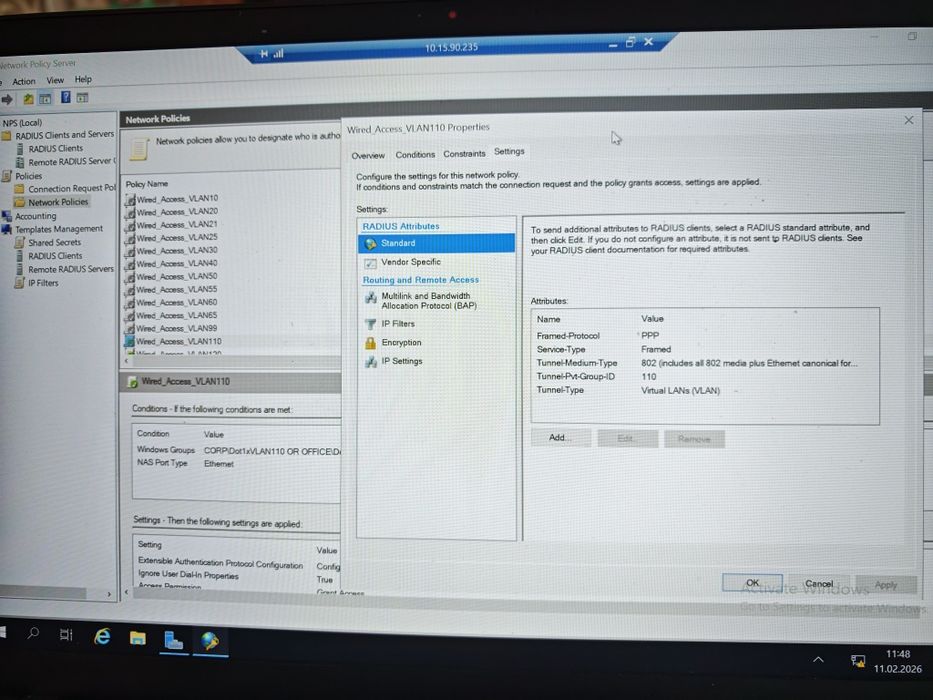The height and width of the screenshot is (700, 933).
Task: Switch to the Overview tab
Action: click(x=368, y=155)
